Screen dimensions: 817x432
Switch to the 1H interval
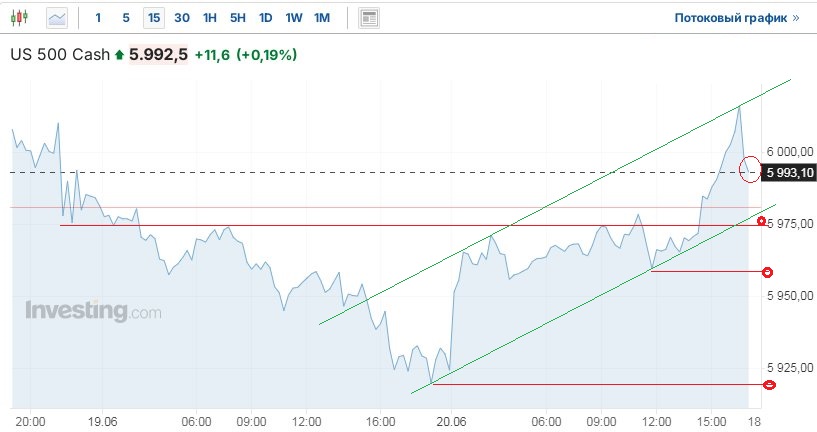[209, 18]
